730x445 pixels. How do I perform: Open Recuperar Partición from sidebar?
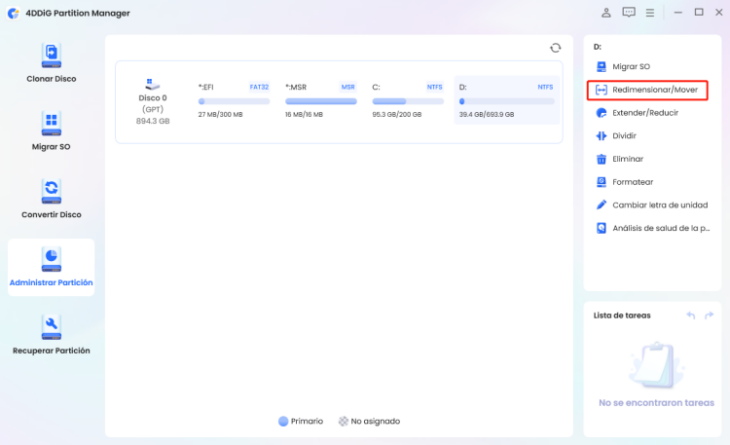click(51, 335)
